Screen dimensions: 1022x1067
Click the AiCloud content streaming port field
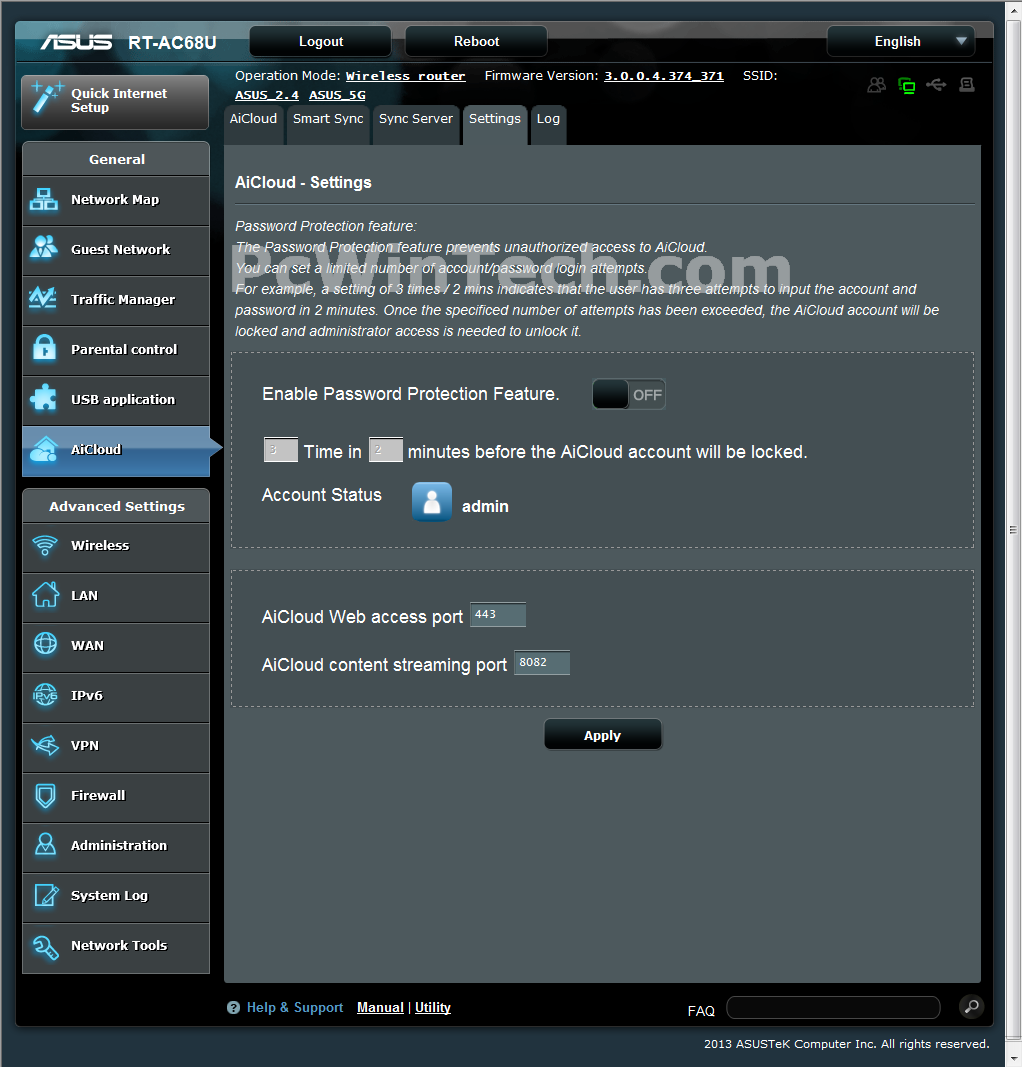tap(542, 663)
